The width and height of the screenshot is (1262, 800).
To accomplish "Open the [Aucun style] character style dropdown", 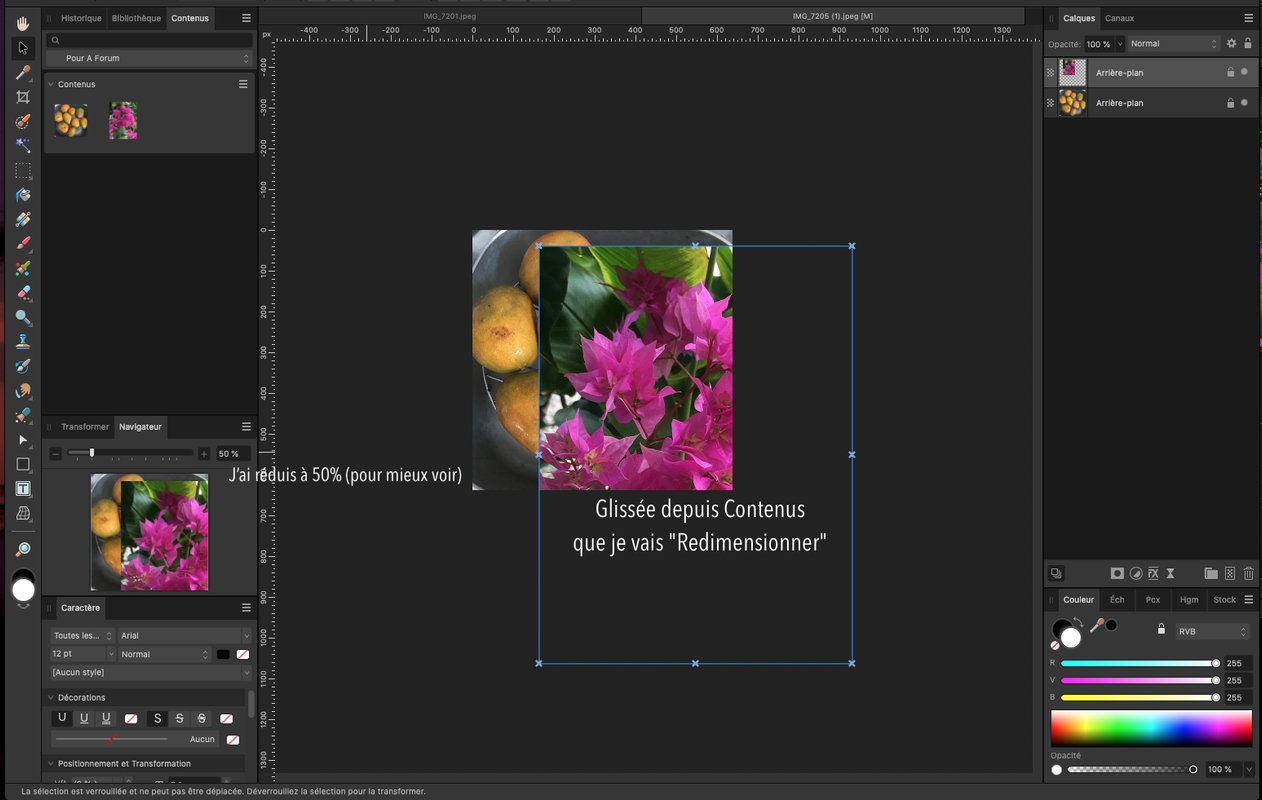I will pyautogui.click(x=150, y=673).
